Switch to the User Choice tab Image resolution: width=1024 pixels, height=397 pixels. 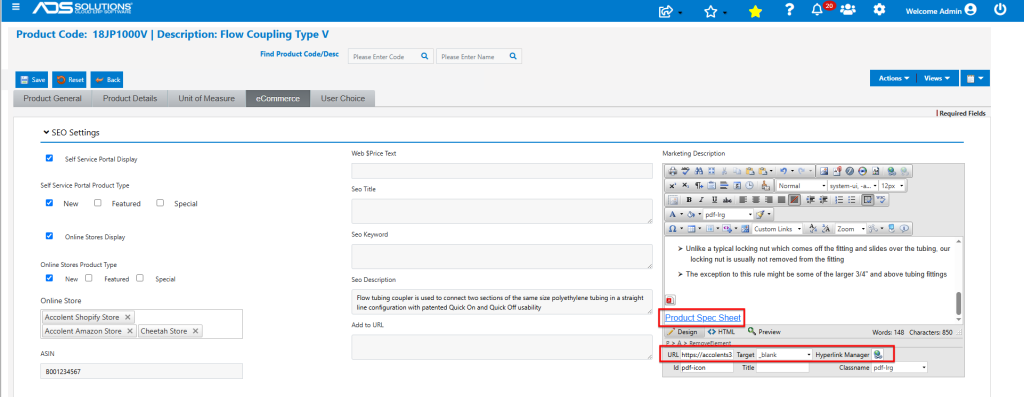[x=342, y=99]
